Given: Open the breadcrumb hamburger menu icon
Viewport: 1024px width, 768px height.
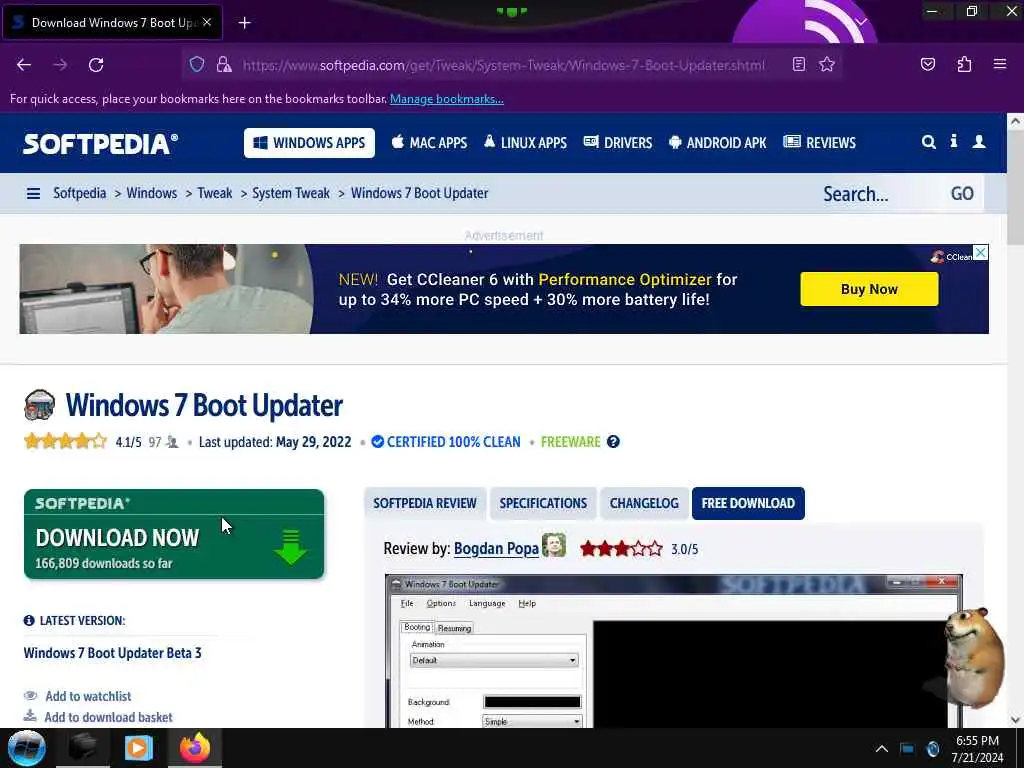Looking at the screenshot, I should click(33, 193).
